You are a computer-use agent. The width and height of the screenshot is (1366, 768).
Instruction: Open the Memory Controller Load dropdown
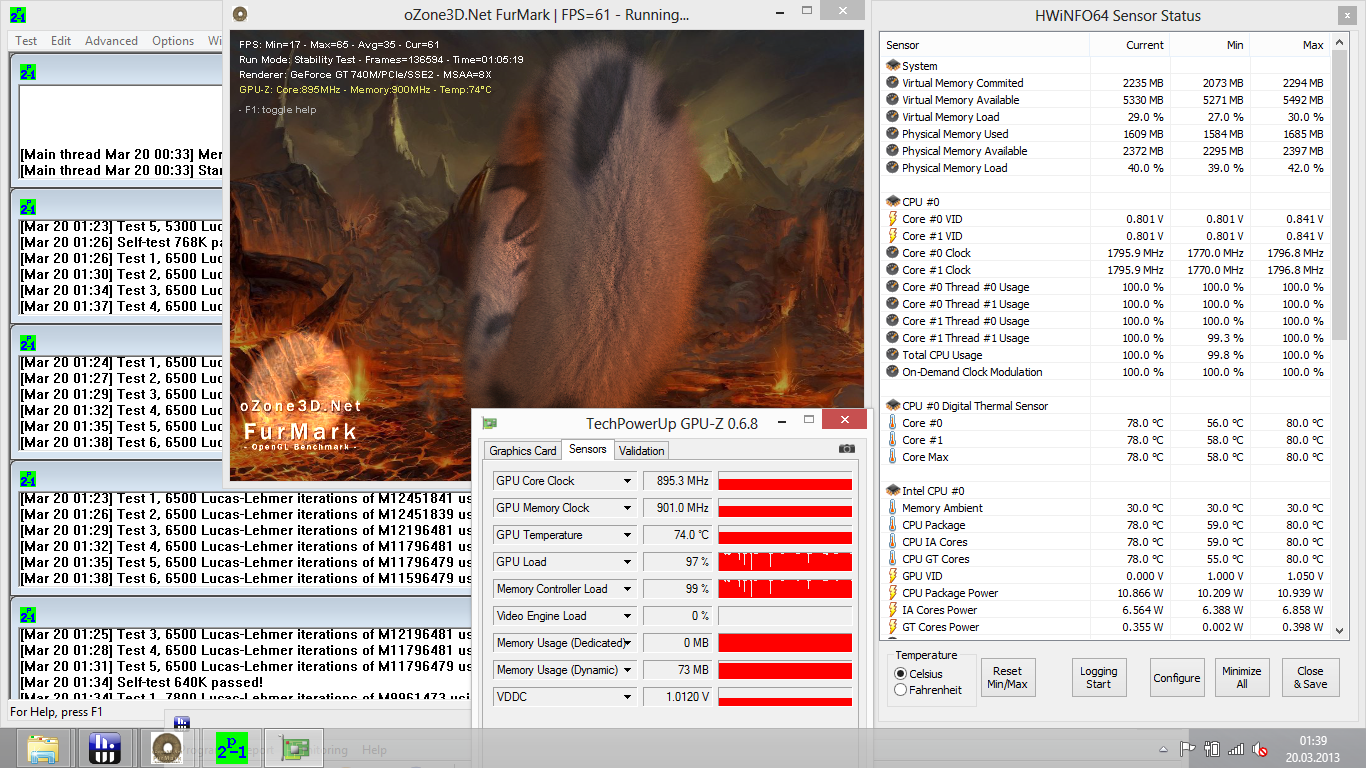pyautogui.click(x=628, y=589)
